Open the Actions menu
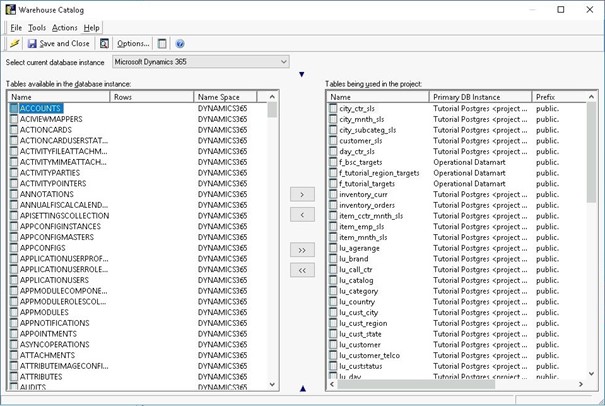Screen dimensions: 605x406 pyautogui.click(x=64, y=27)
